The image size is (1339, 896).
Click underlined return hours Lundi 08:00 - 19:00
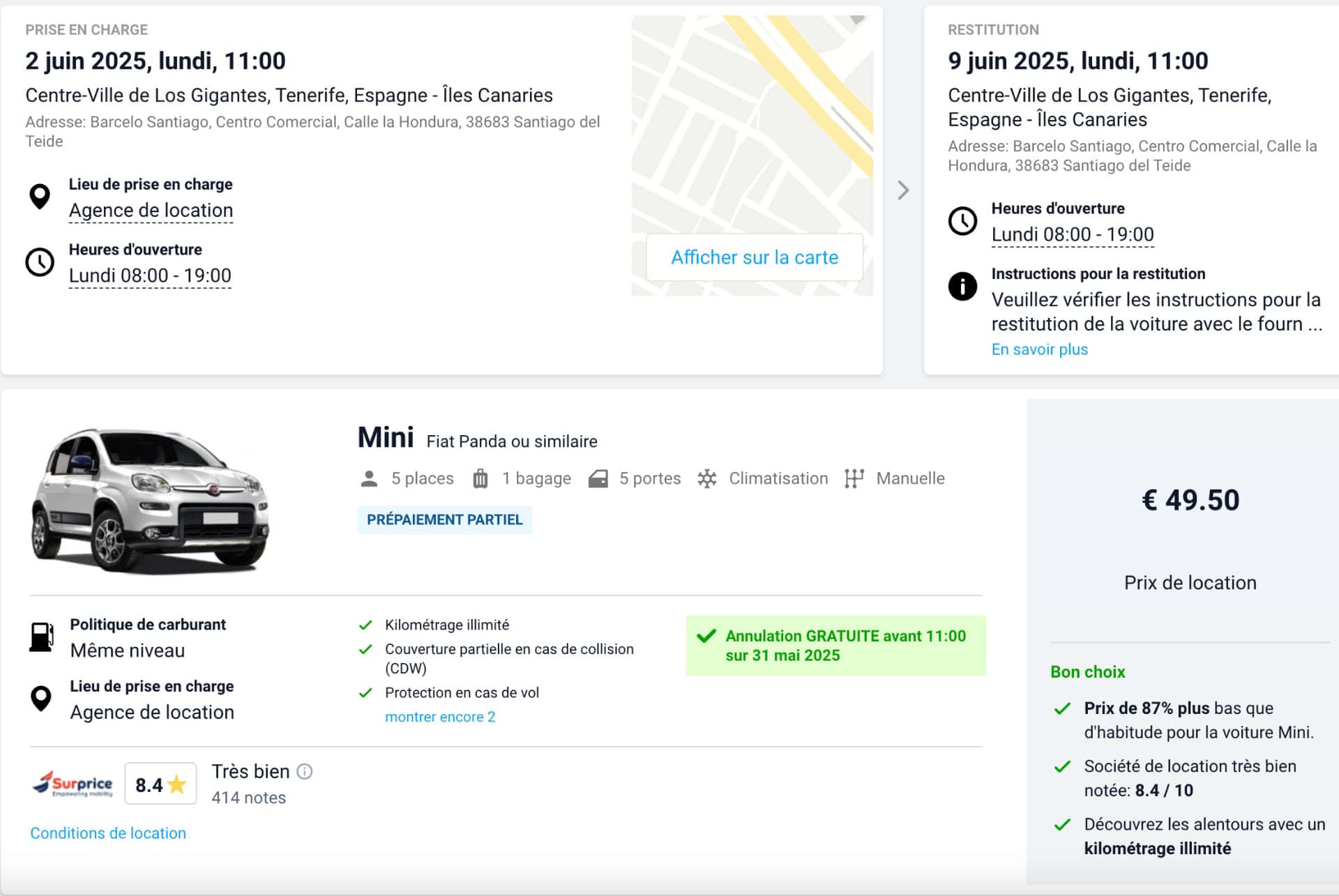point(1073,235)
